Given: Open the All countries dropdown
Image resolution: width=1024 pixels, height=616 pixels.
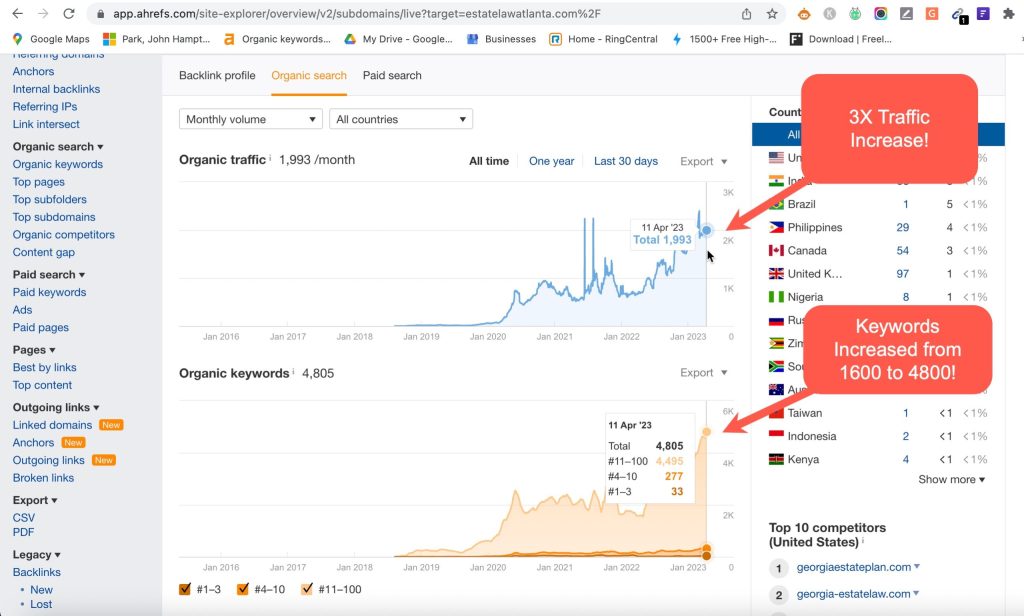Looking at the screenshot, I should 400,119.
